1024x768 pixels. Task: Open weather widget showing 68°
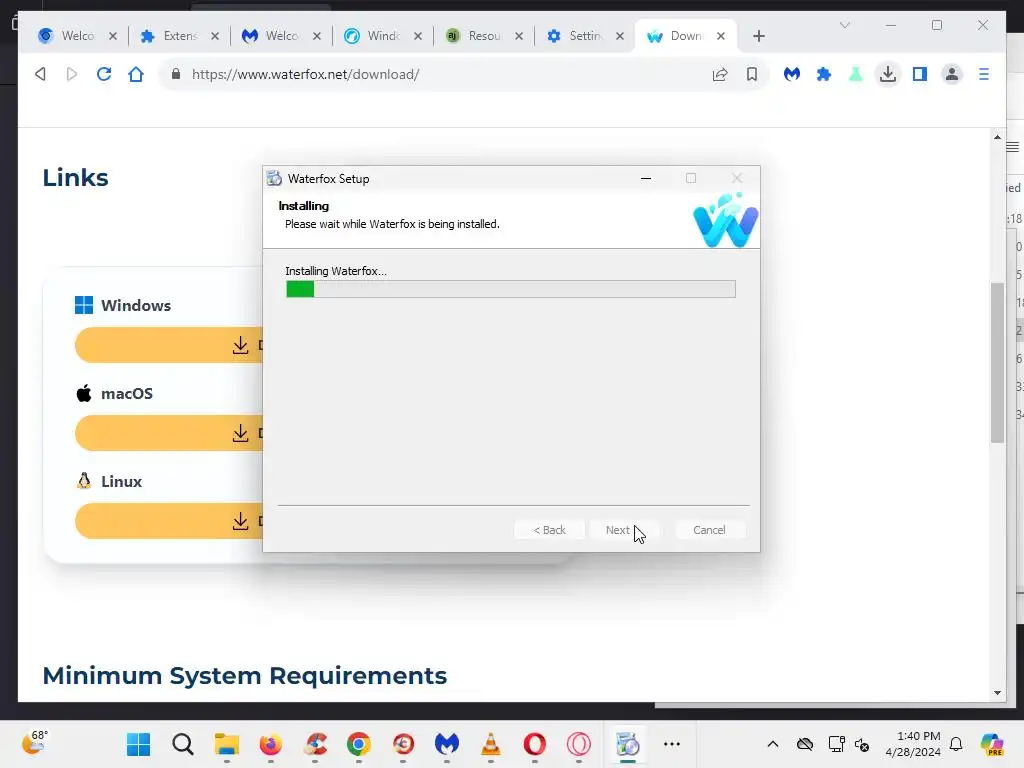point(35,743)
